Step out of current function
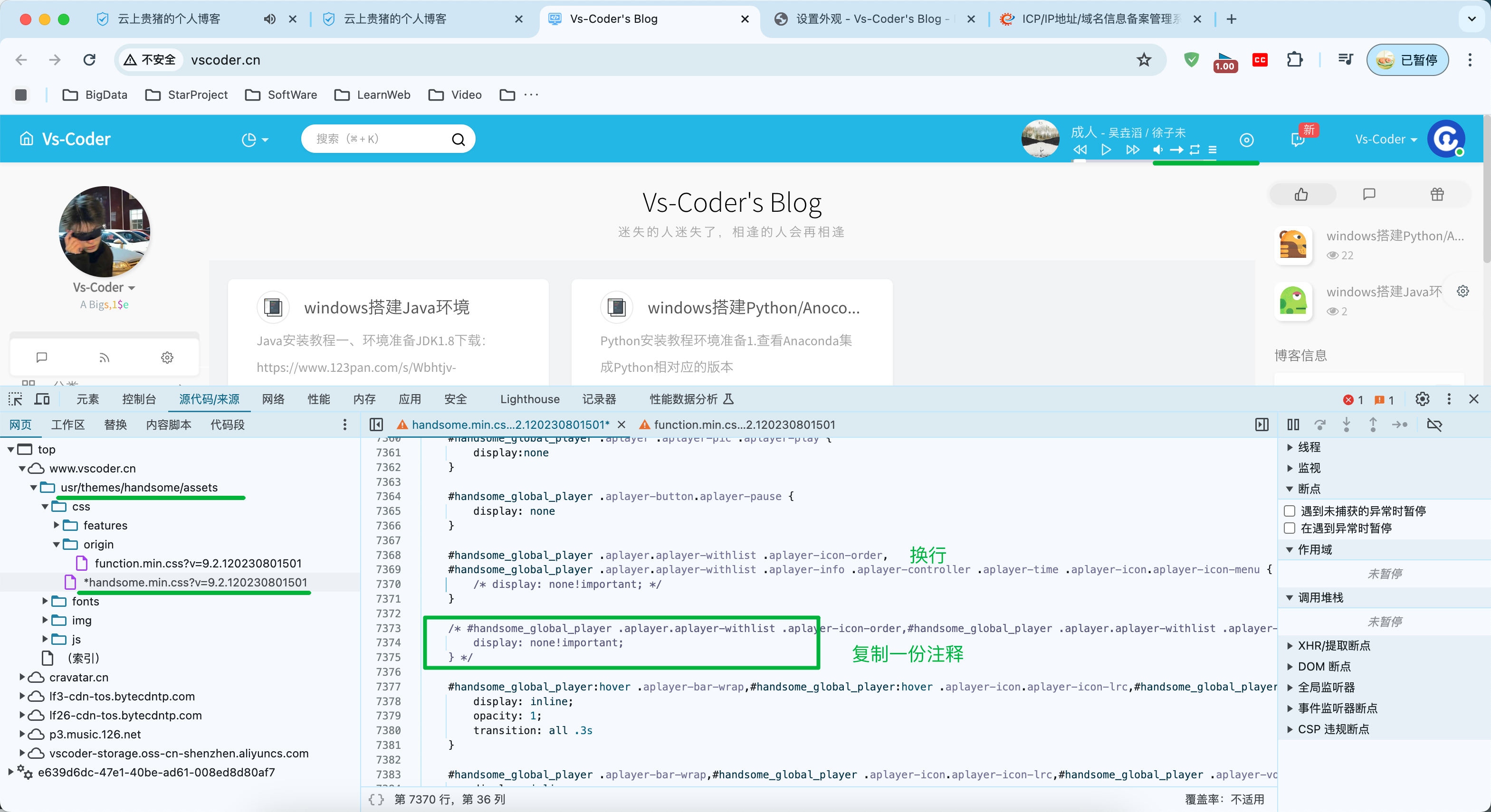The width and height of the screenshot is (1491, 812). coord(1373,425)
